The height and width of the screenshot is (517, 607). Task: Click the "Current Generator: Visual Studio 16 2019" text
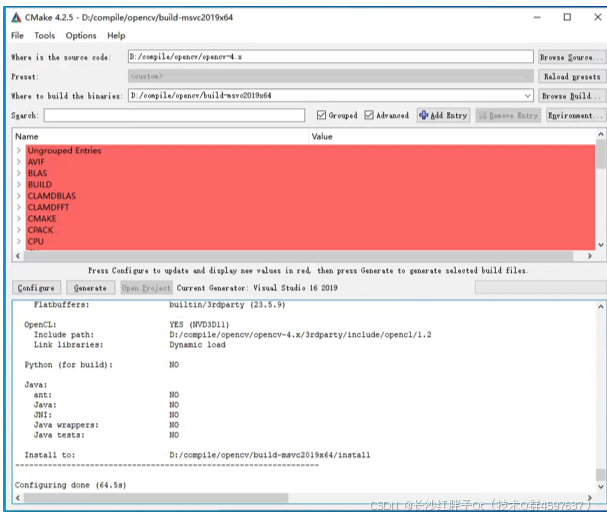pos(257,288)
